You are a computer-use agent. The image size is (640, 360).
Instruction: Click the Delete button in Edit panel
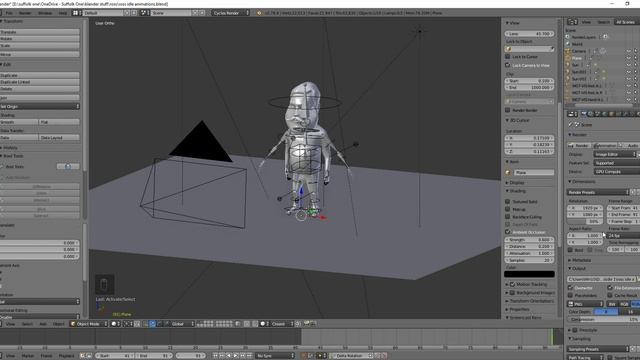coord(40,89)
